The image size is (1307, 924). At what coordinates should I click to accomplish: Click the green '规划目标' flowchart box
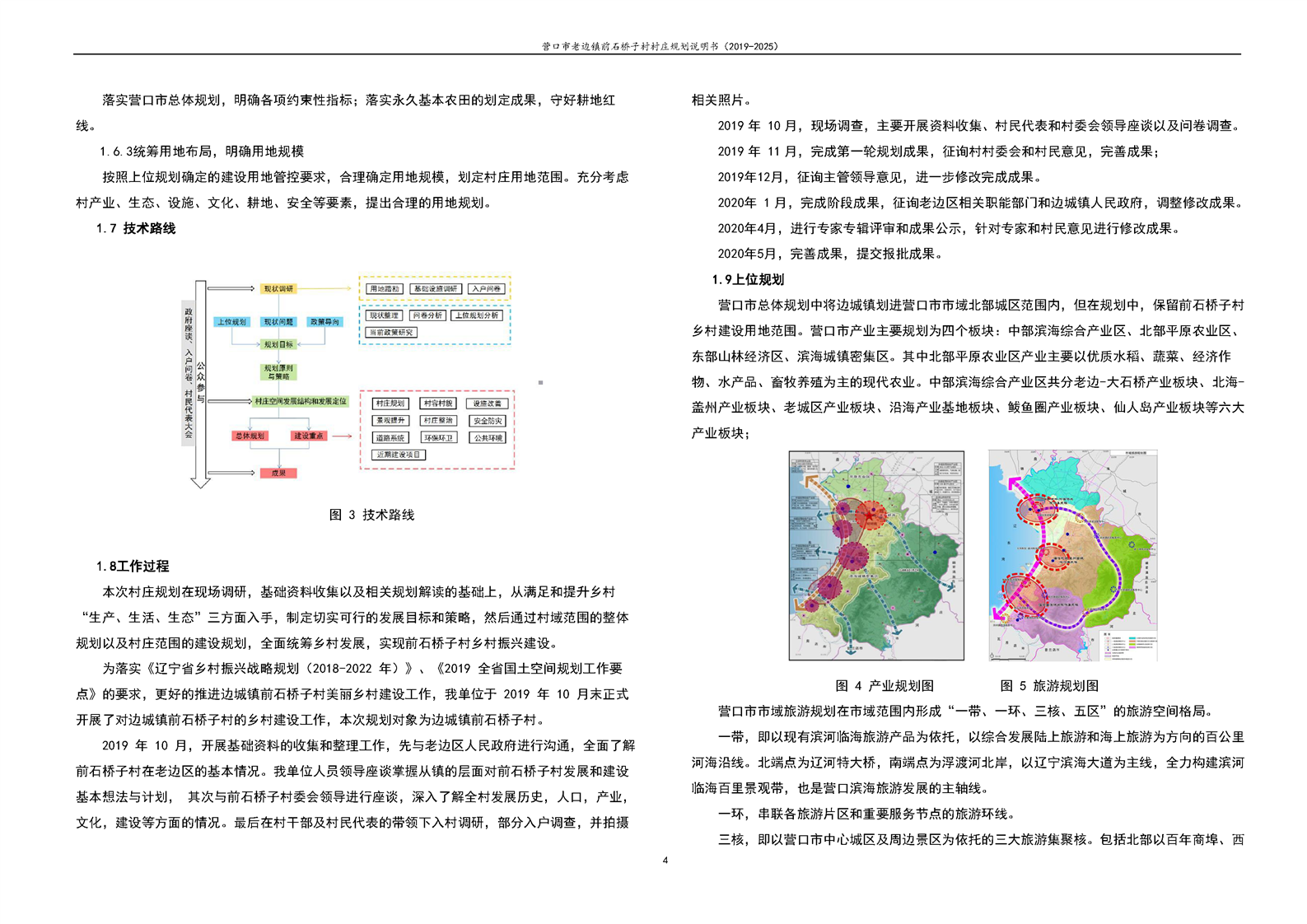pos(278,344)
